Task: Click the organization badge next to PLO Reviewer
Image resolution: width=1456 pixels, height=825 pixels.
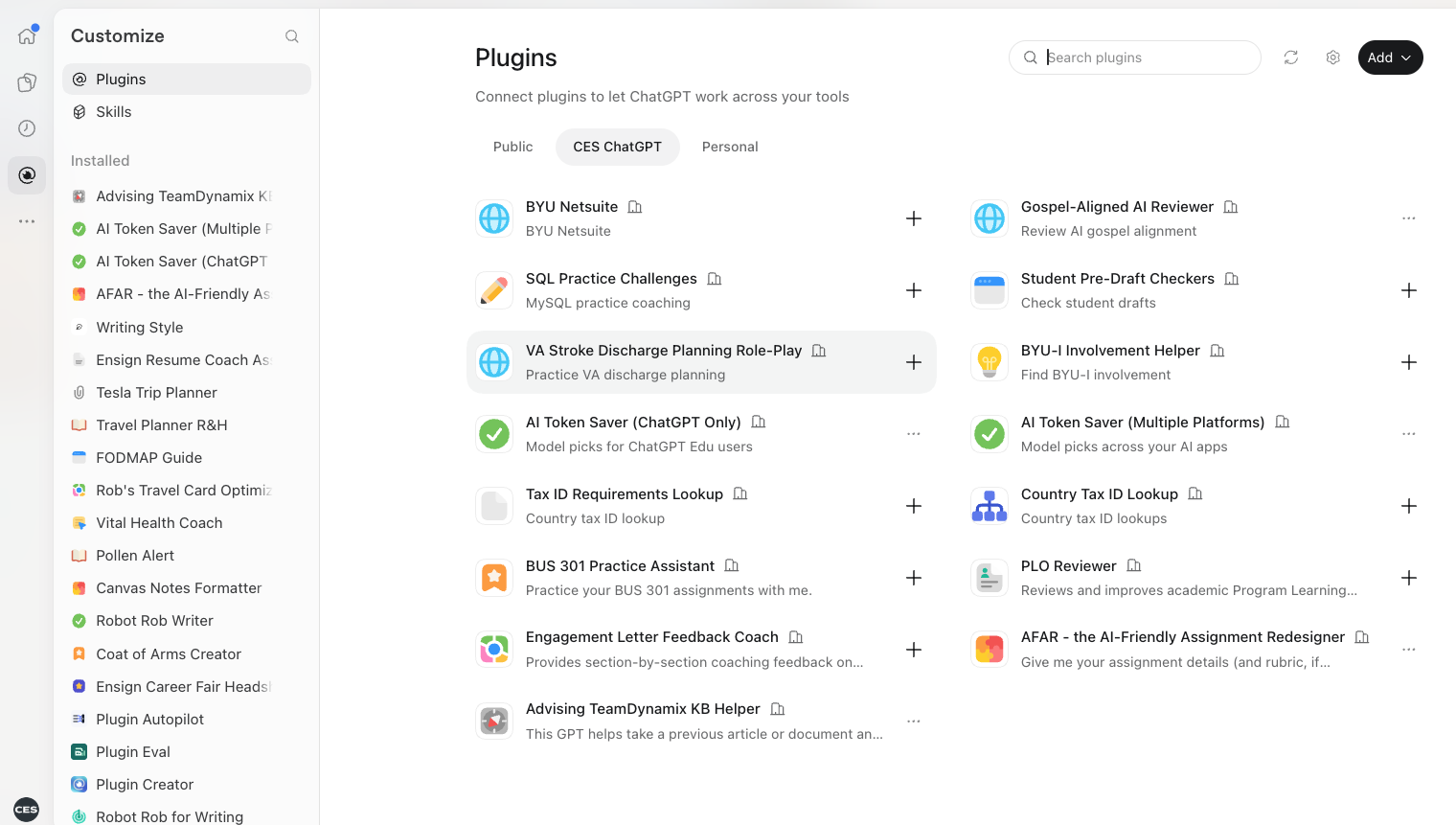Action: (1134, 566)
